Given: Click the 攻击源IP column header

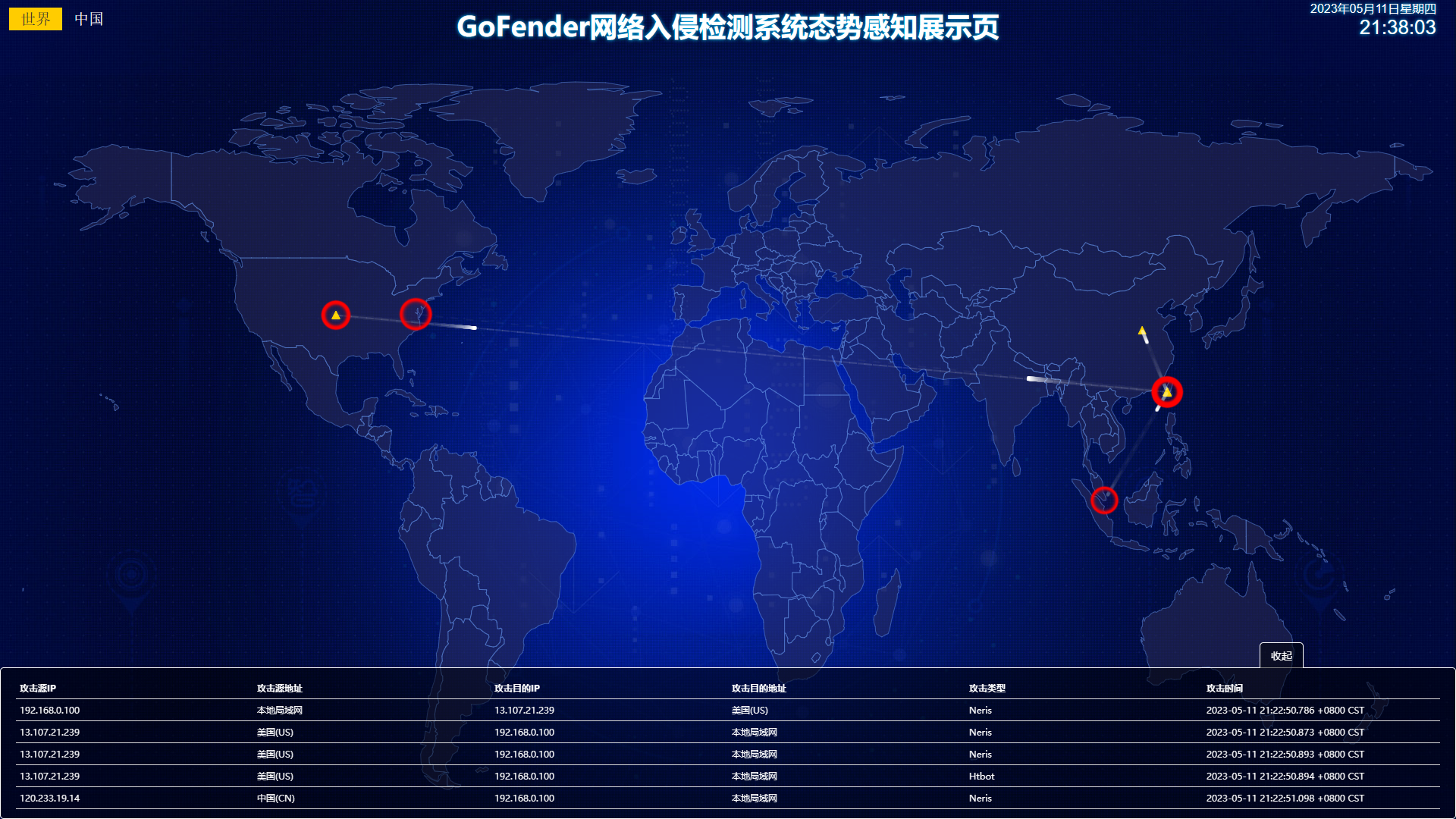Looking at the screenshot, I should (38, 689).
